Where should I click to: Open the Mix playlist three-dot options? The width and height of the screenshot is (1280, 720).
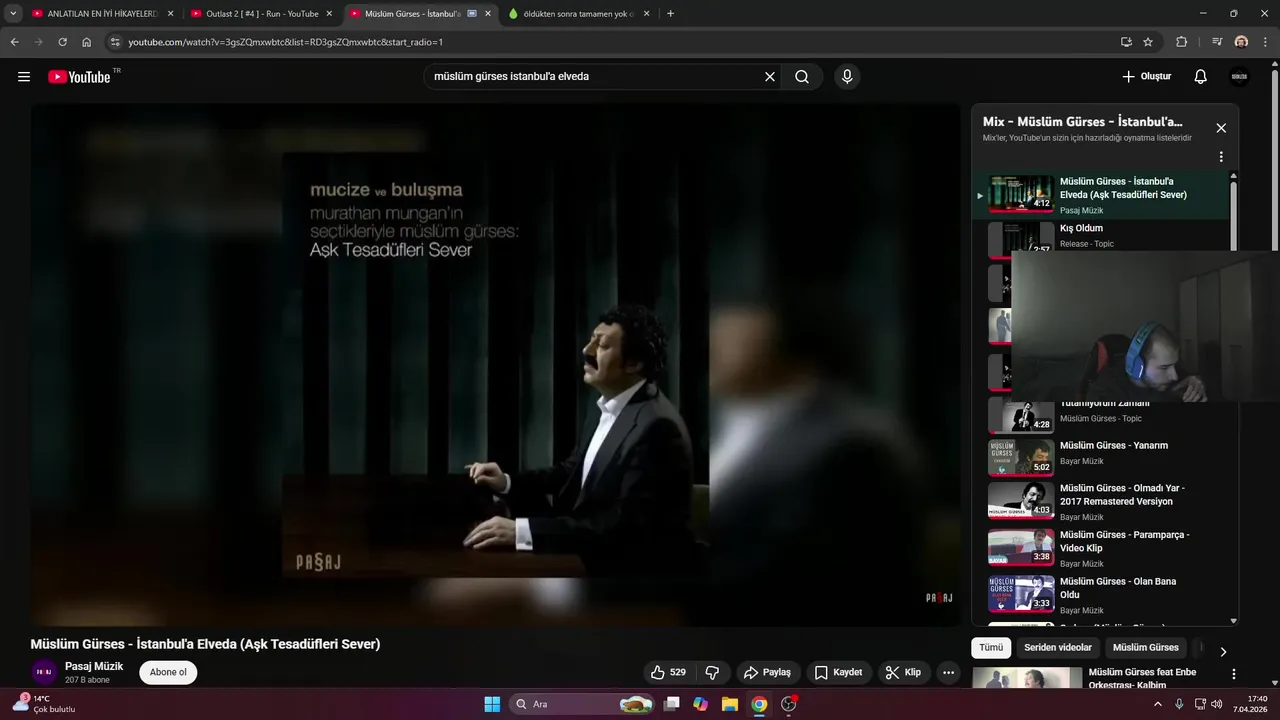tap(1221, 157)
